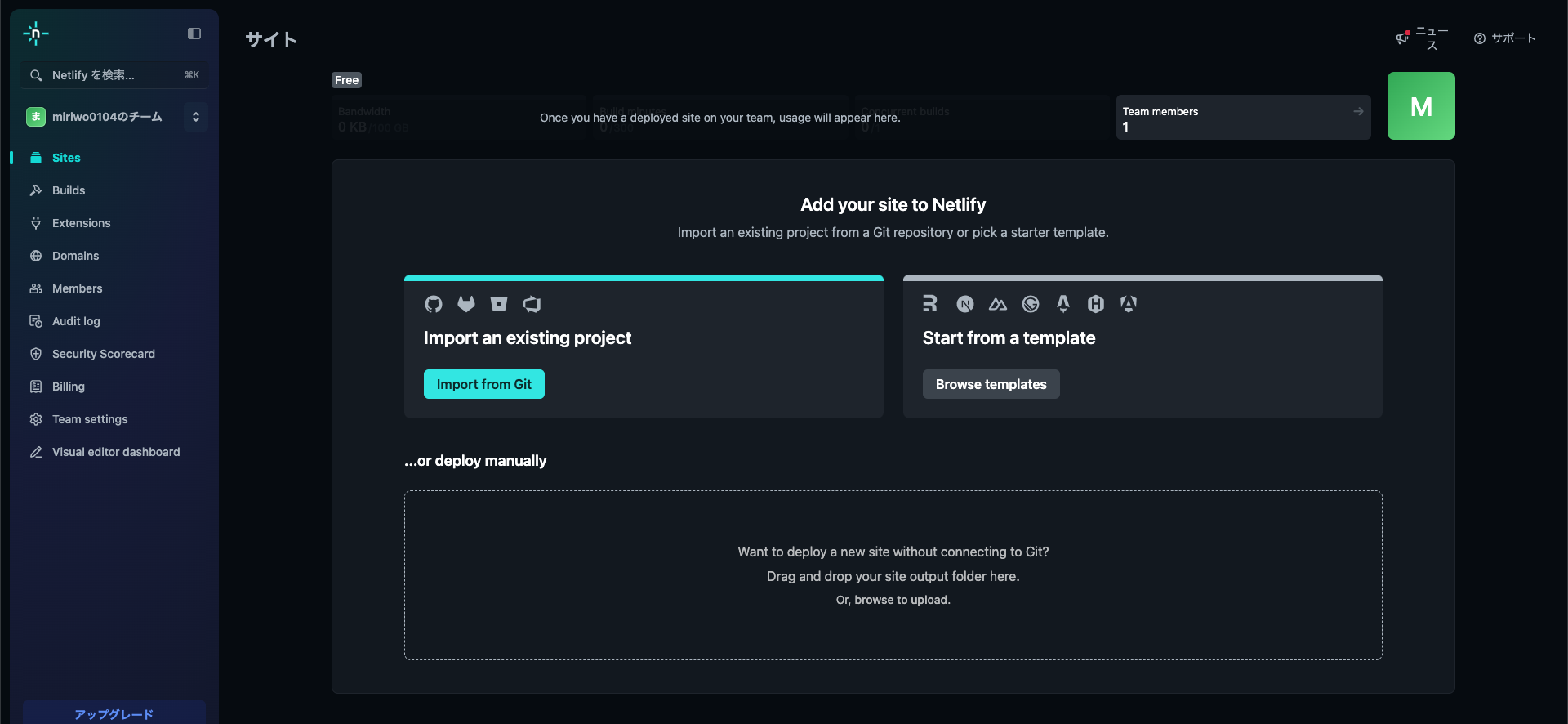
Task: Click the Remix template icon
Action: pyautogui.click(x=930, y=303)
